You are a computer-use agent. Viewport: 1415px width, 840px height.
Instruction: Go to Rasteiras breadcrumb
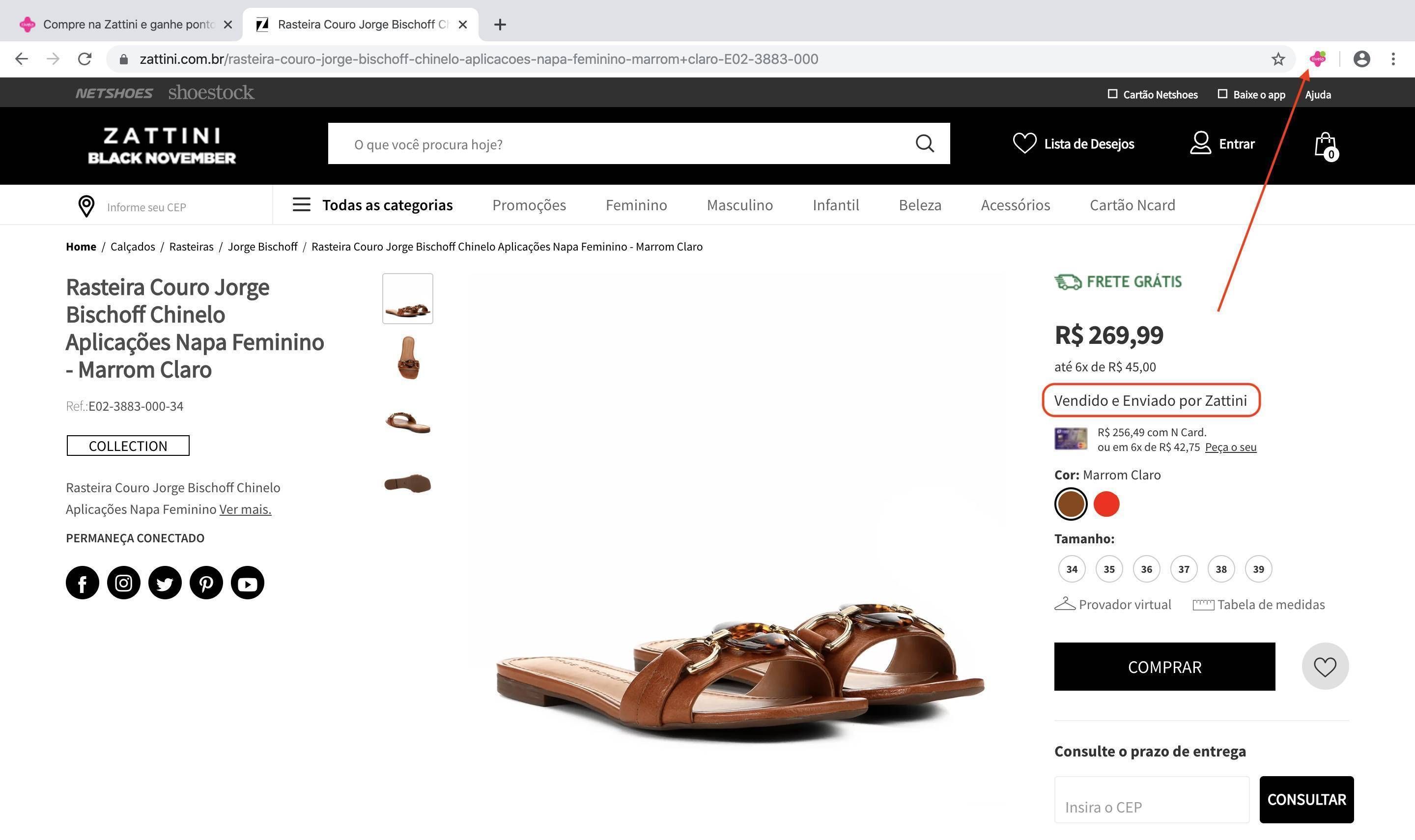pos(191,247)
